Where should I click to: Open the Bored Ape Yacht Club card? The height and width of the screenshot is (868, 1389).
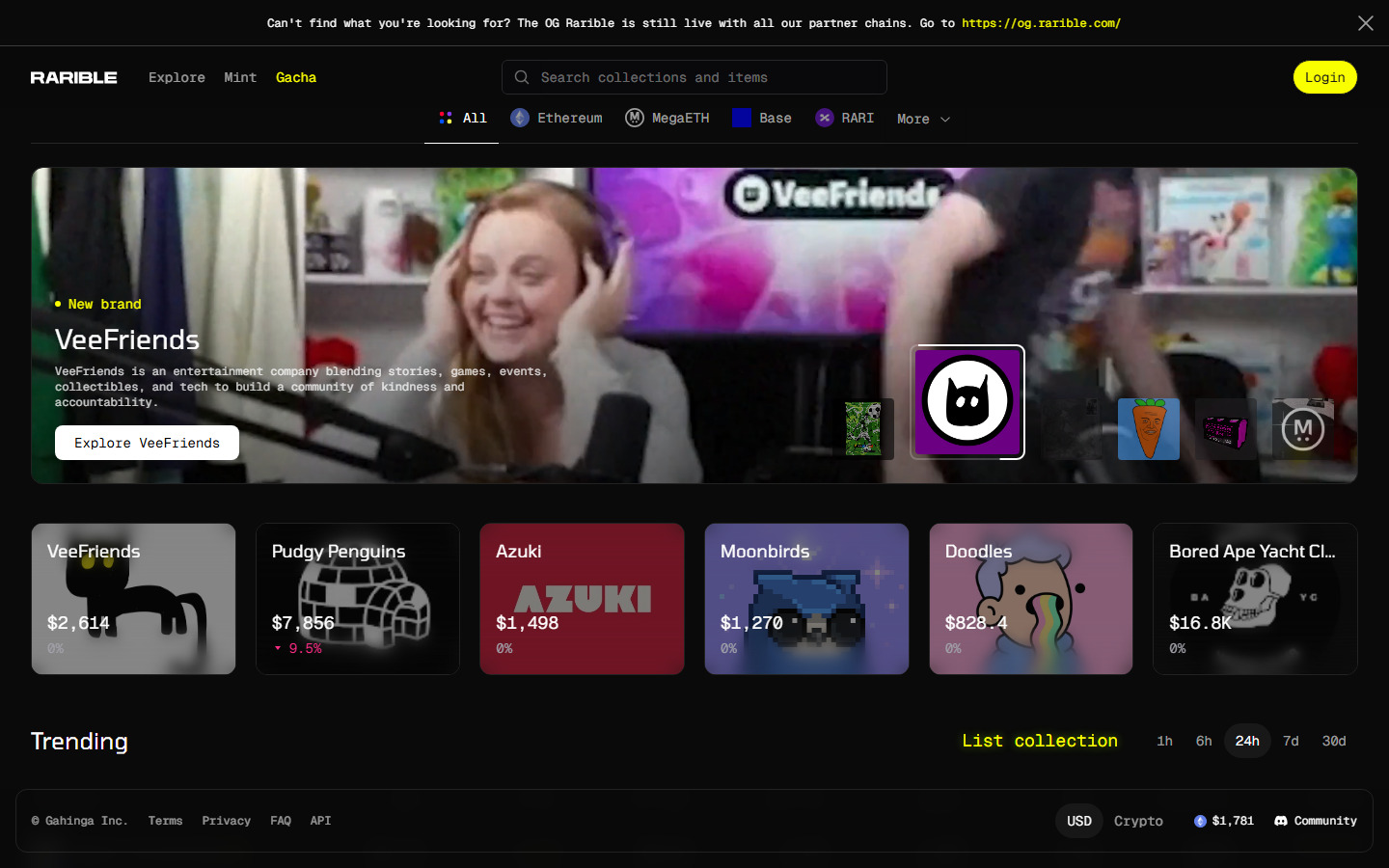tap(1255, 599)
